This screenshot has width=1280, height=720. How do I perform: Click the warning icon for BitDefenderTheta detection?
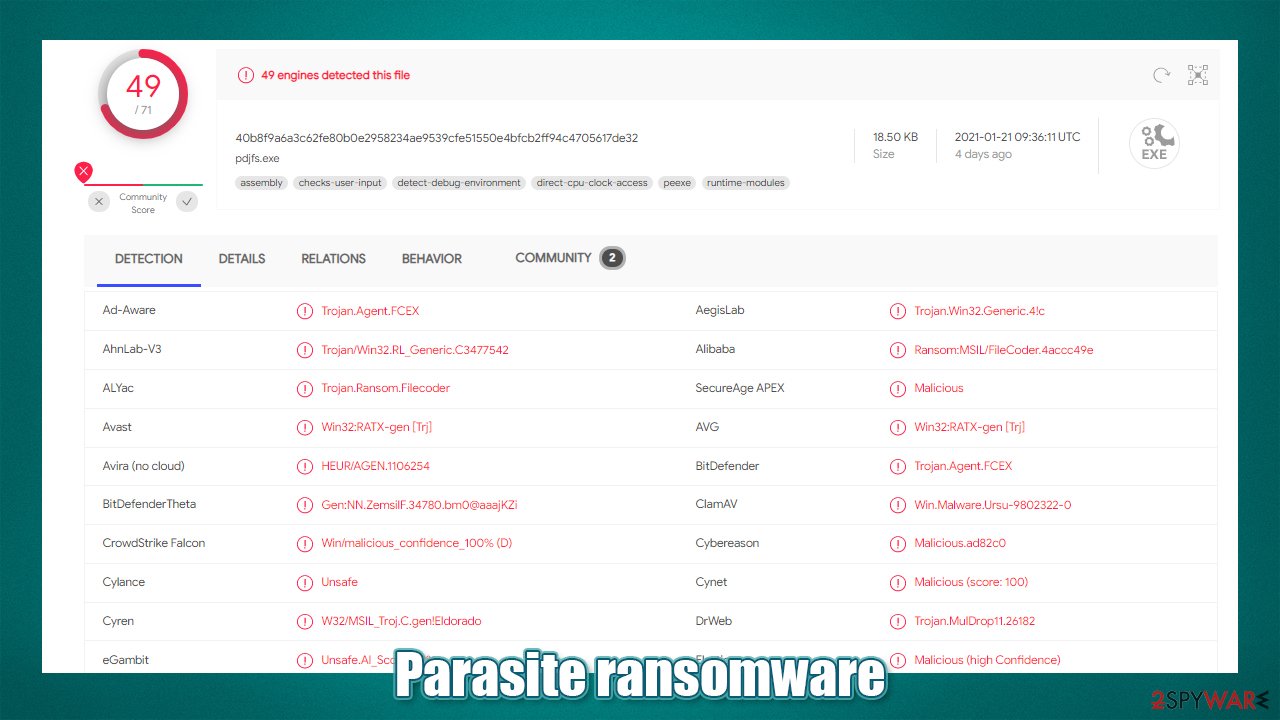point(305,505)
